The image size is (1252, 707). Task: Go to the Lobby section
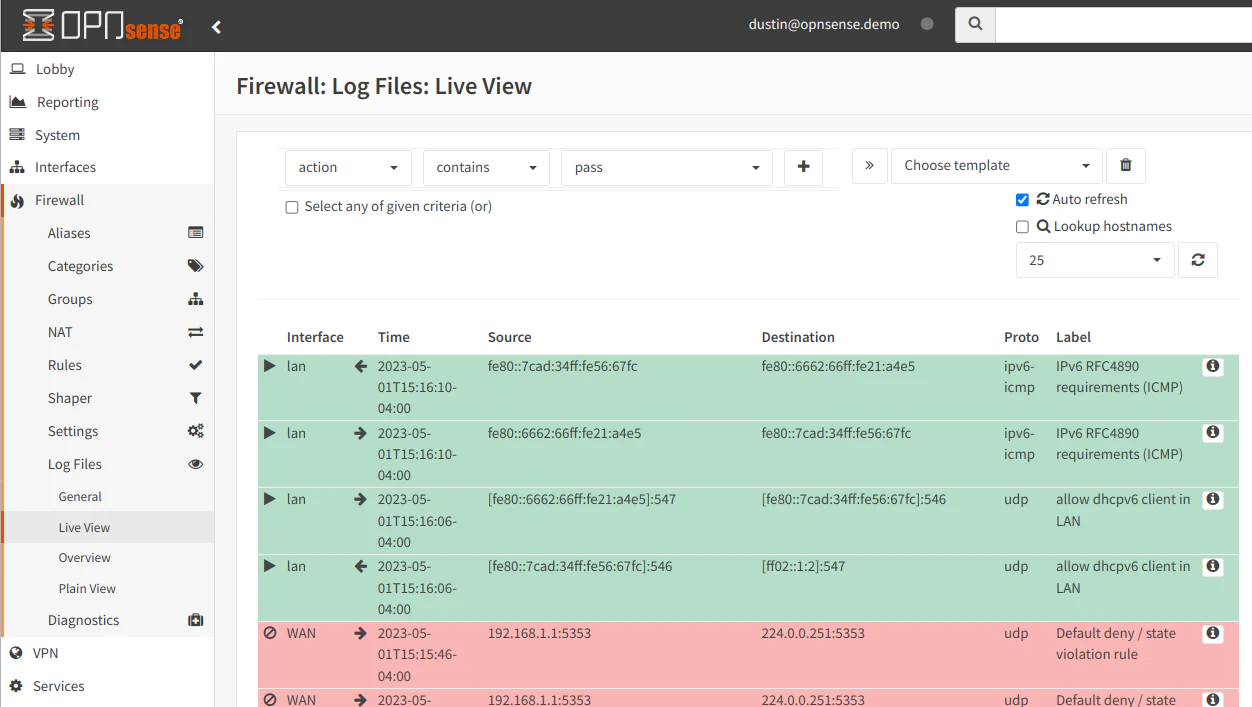[x=55, y=69]
